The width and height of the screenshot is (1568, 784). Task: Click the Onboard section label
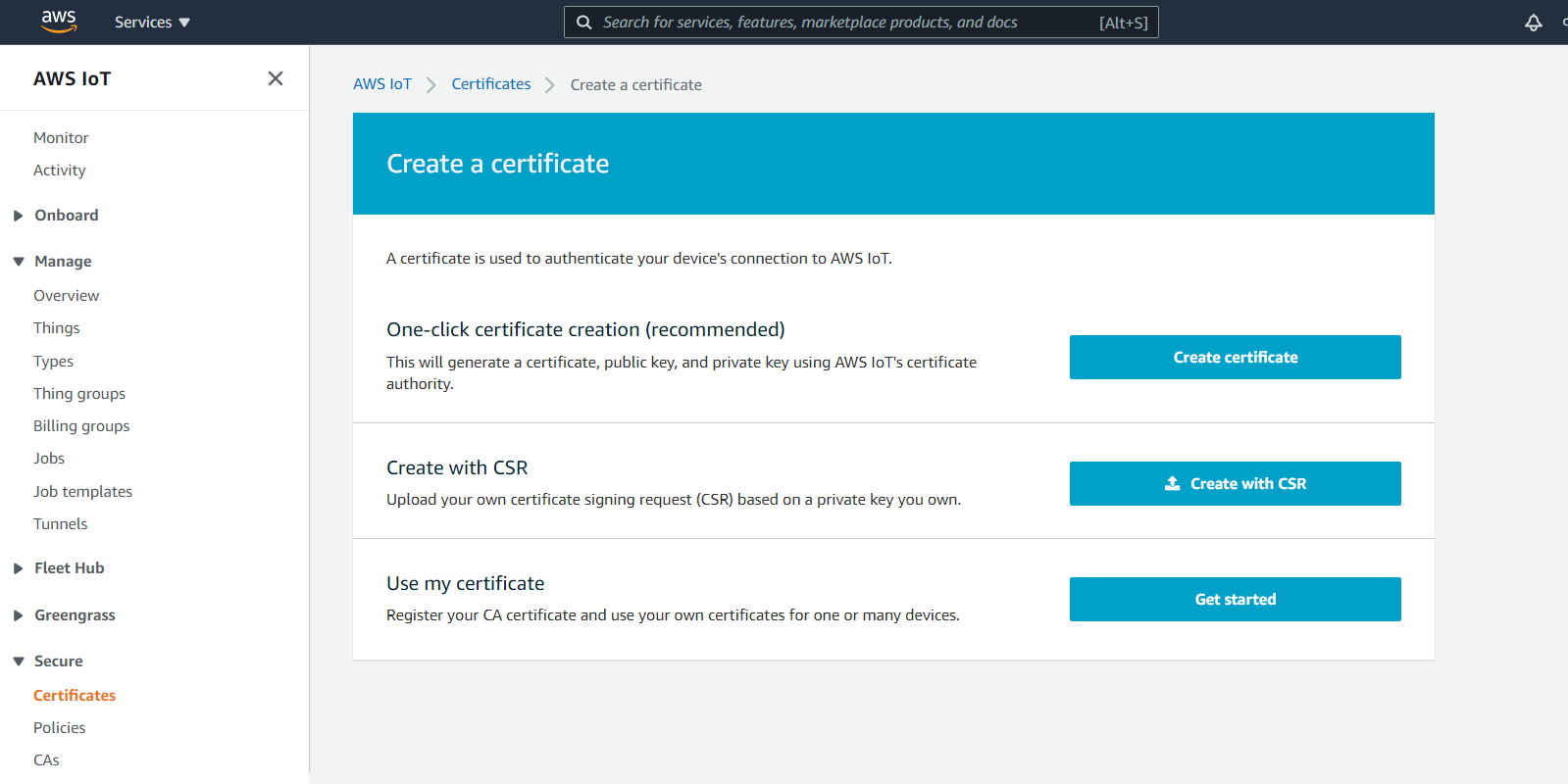[x=67, y=216]
